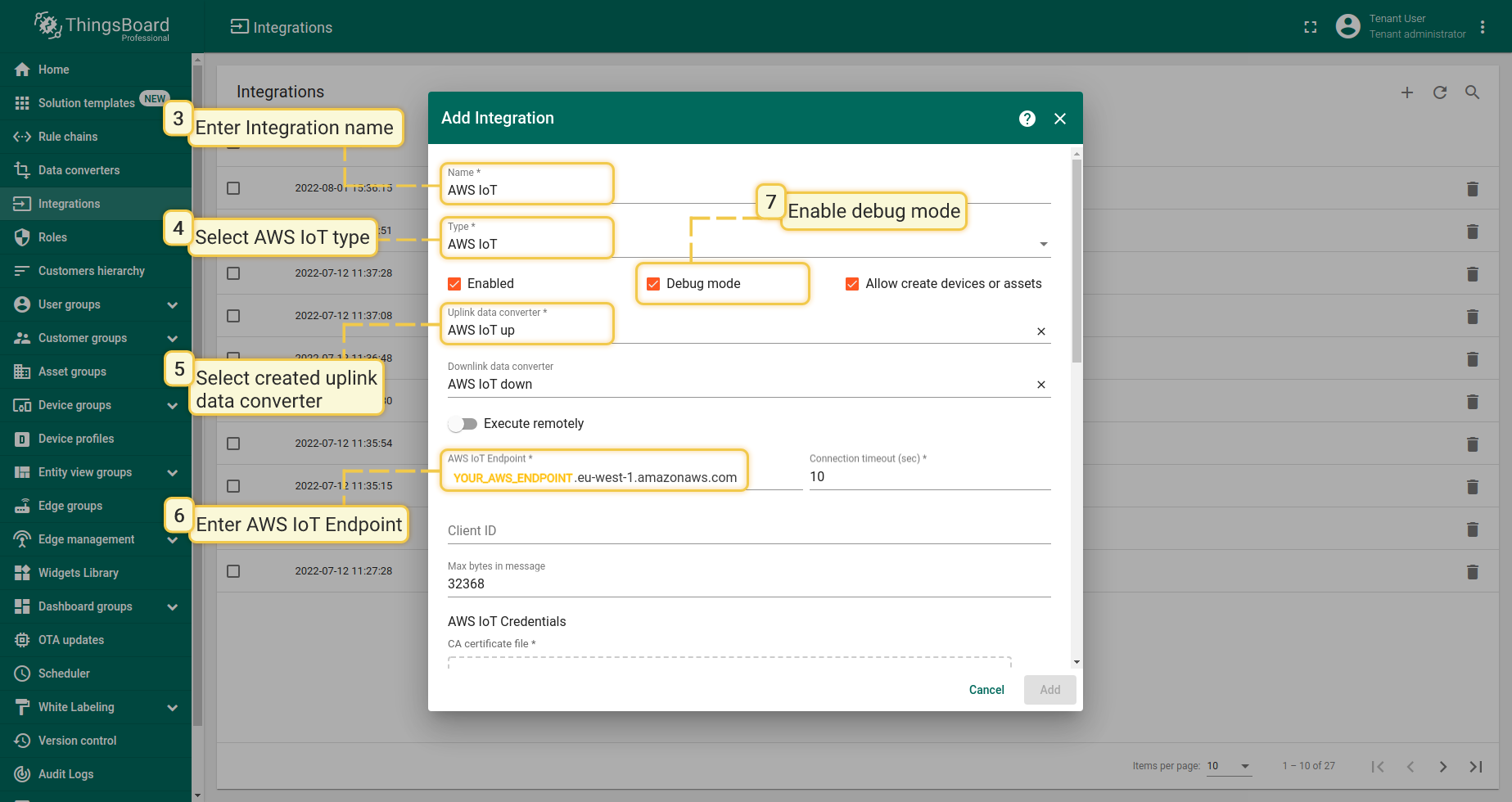Expand the Edge management menu
The height and width of the screenshot is (802, 1512).
[173, 540]
